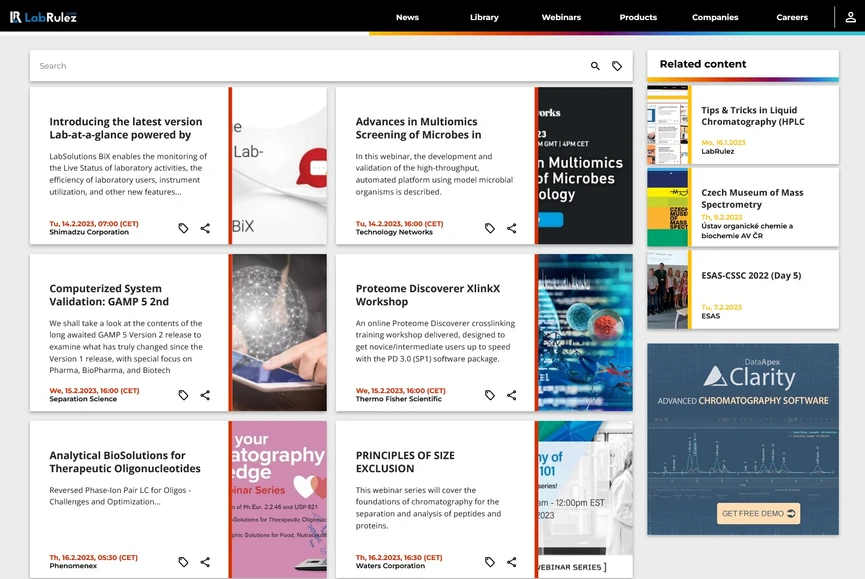Open the LabRulez home logo

pos(43,17)
